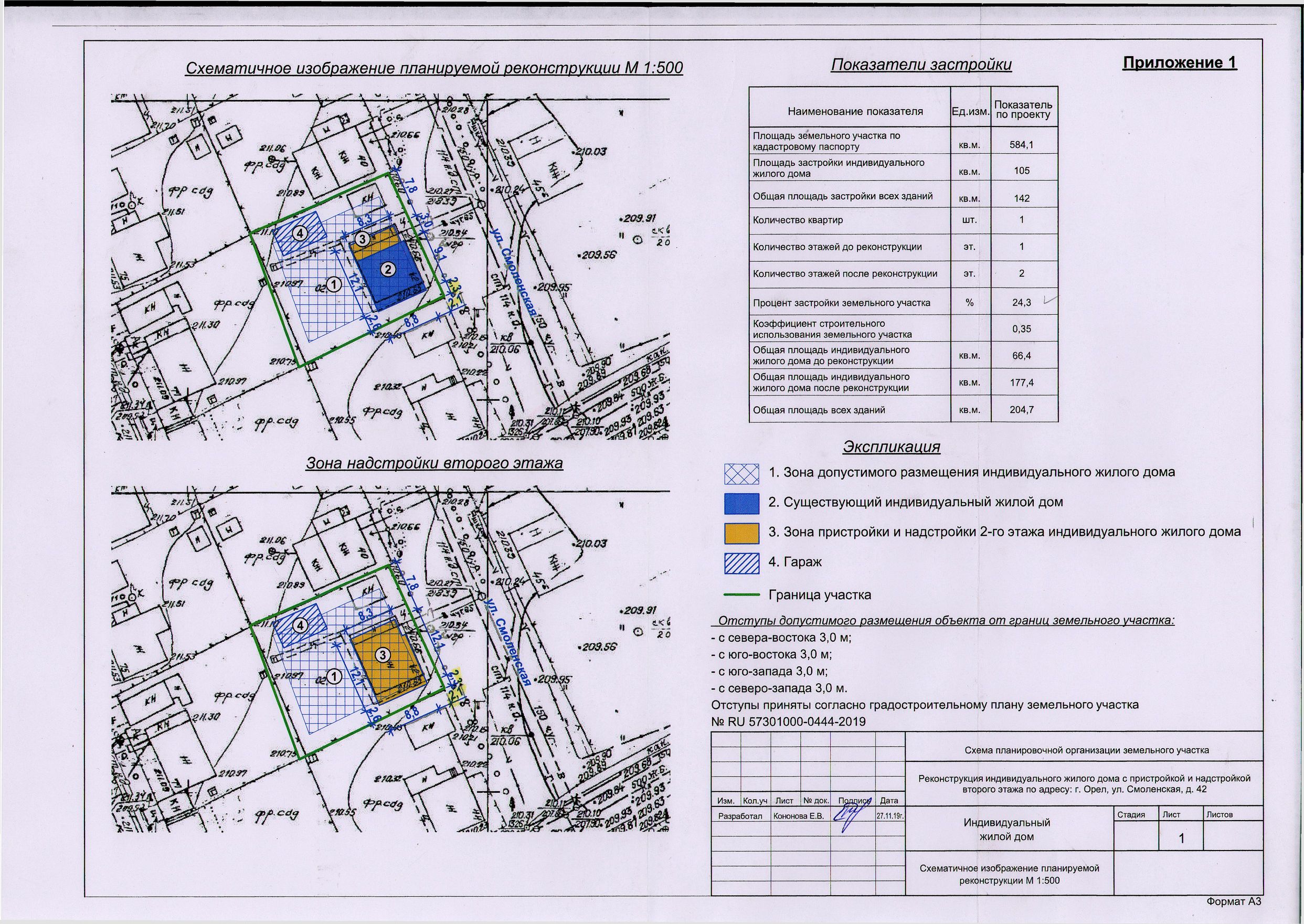Click the Экспликация heading
The height and width of the screenshot is (924, 1304).
click(x=891, y=447)
